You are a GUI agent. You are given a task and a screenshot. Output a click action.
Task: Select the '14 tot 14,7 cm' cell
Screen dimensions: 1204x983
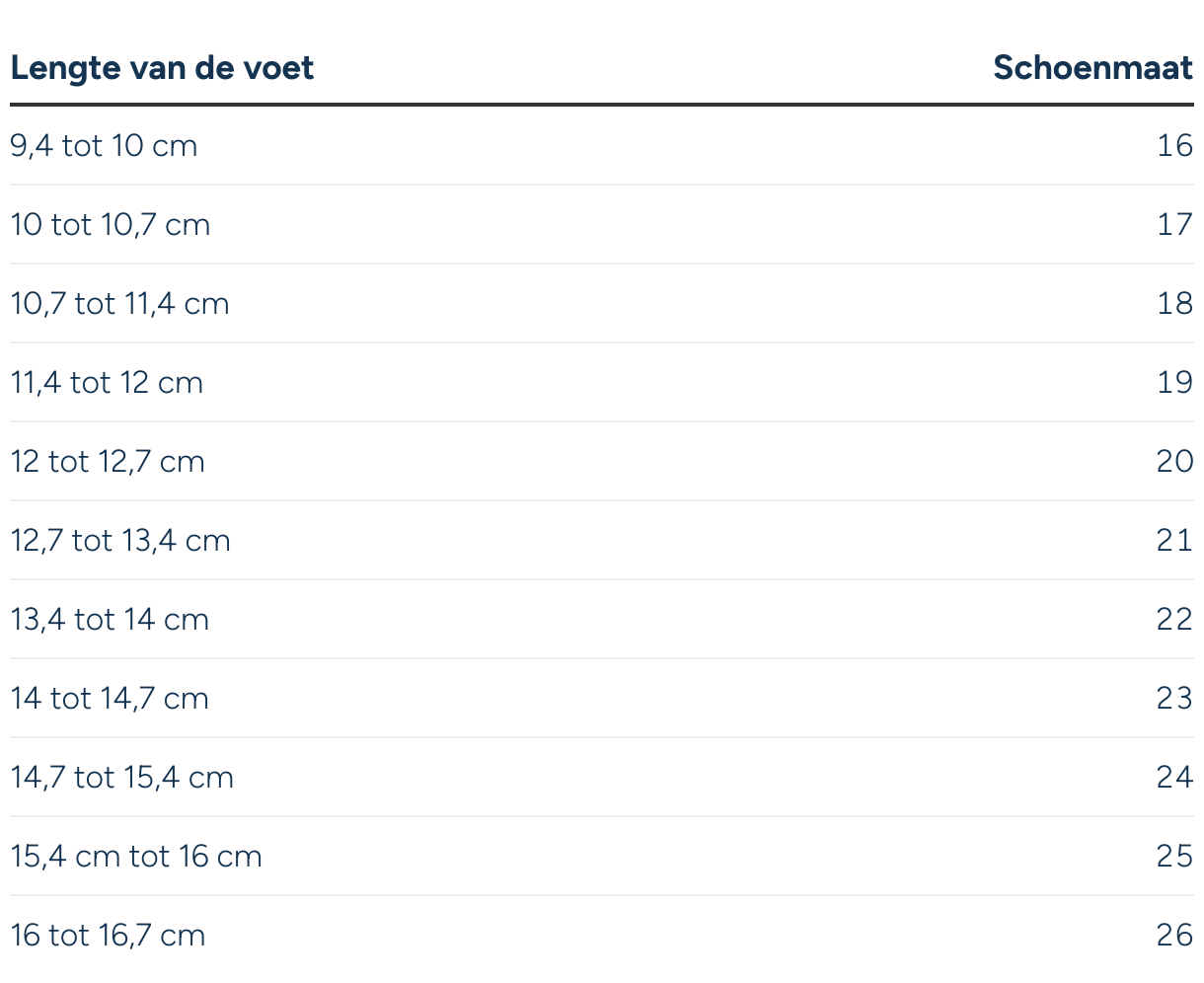(110, 699)
